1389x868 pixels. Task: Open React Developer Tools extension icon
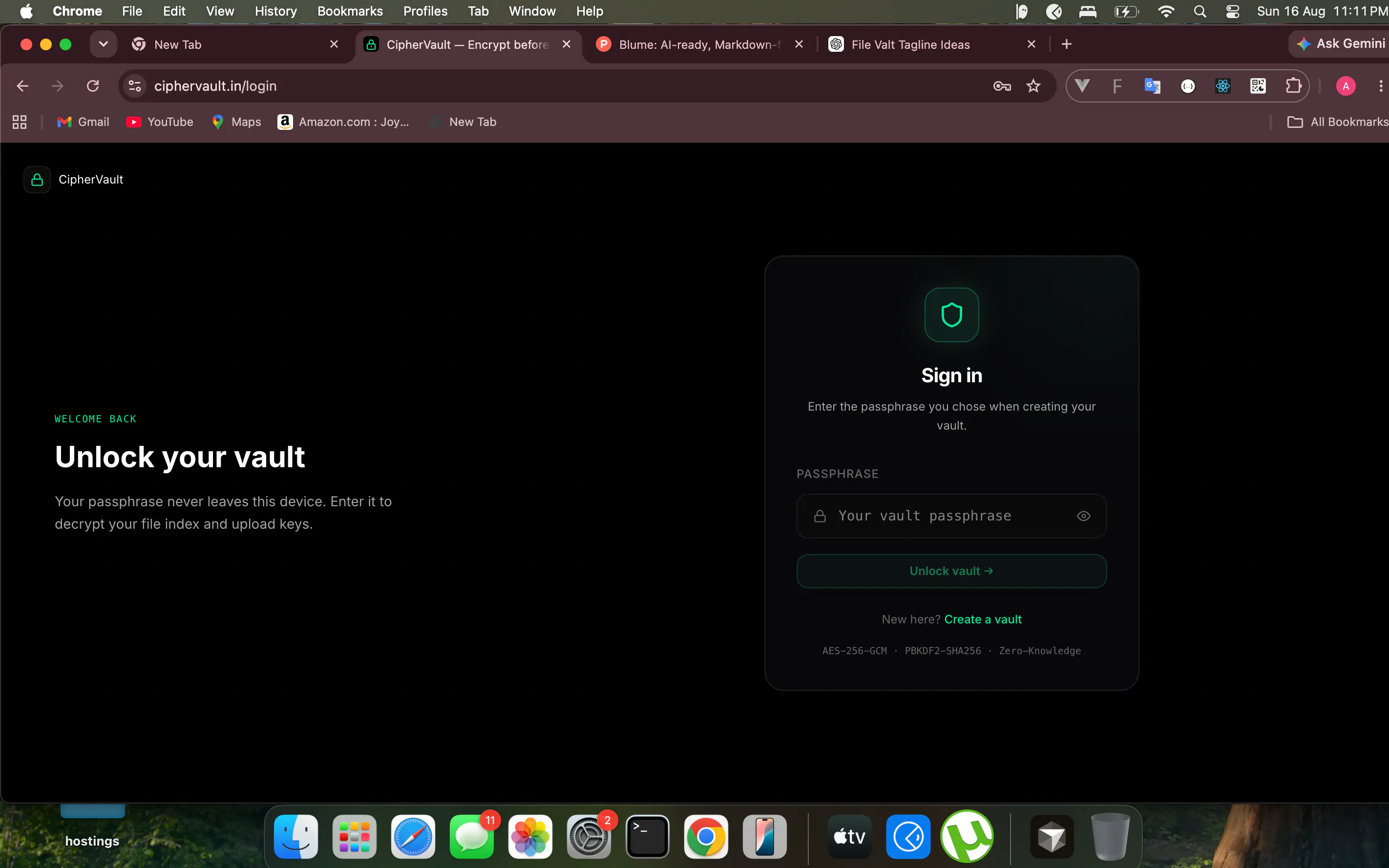(x=1223, y=86)
